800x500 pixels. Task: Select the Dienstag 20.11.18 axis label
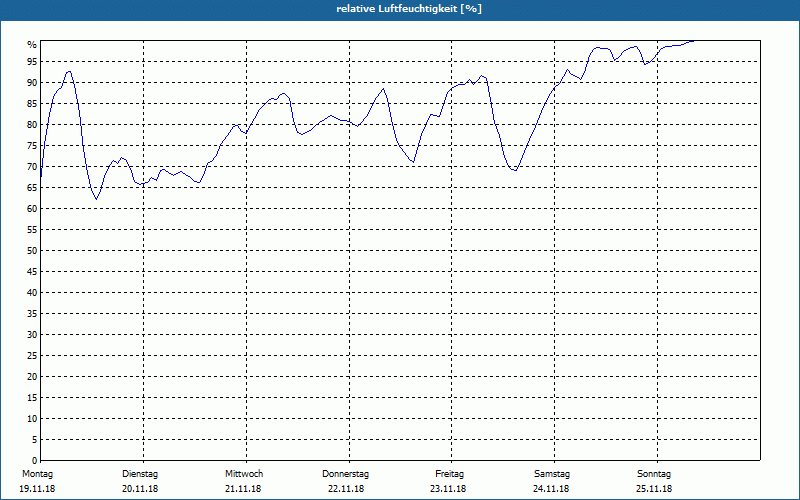coord(140,481)
